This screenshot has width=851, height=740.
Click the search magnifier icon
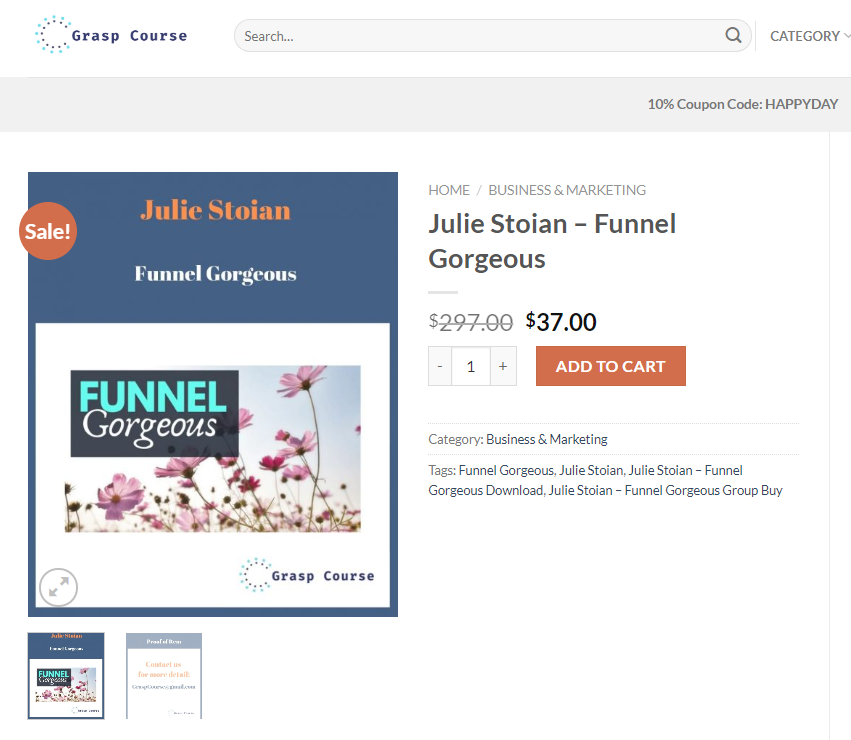(x=733, y=36)
